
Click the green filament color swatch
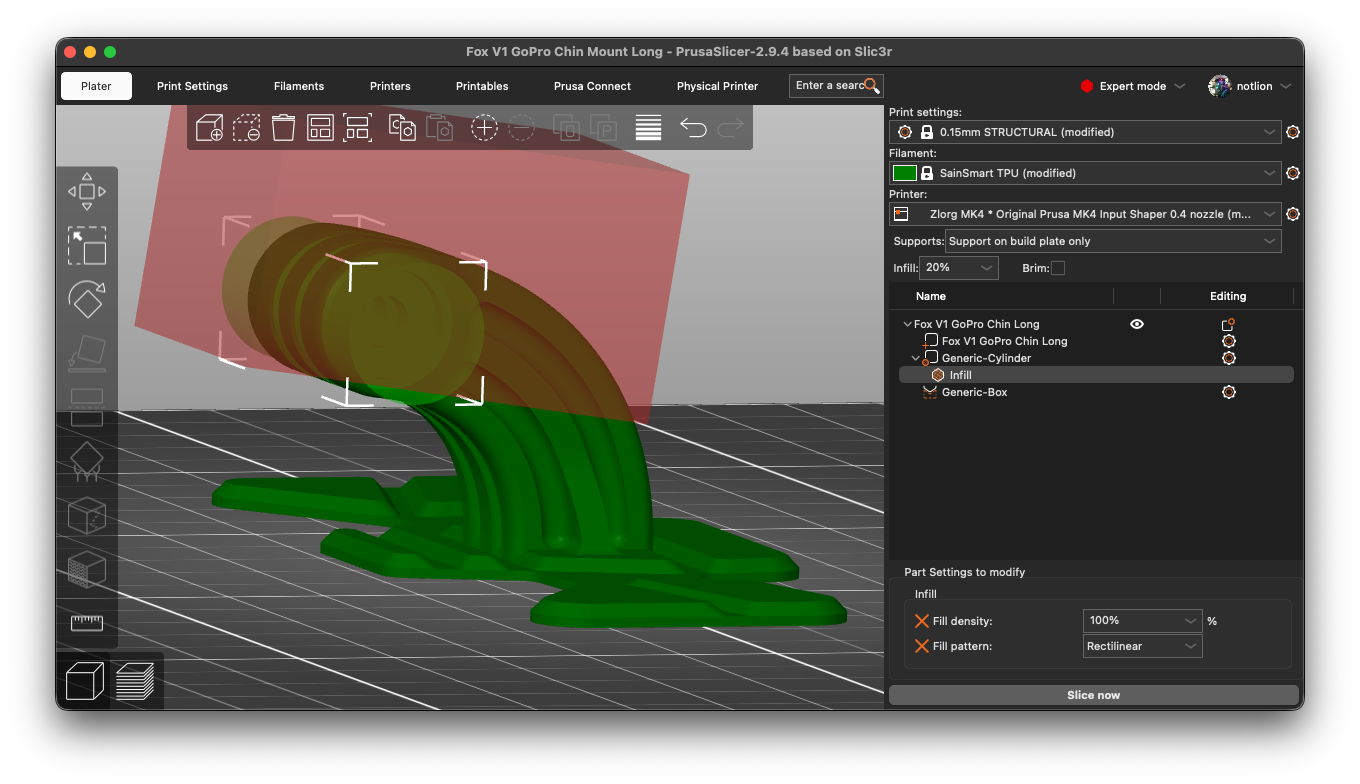pos(904,173)
